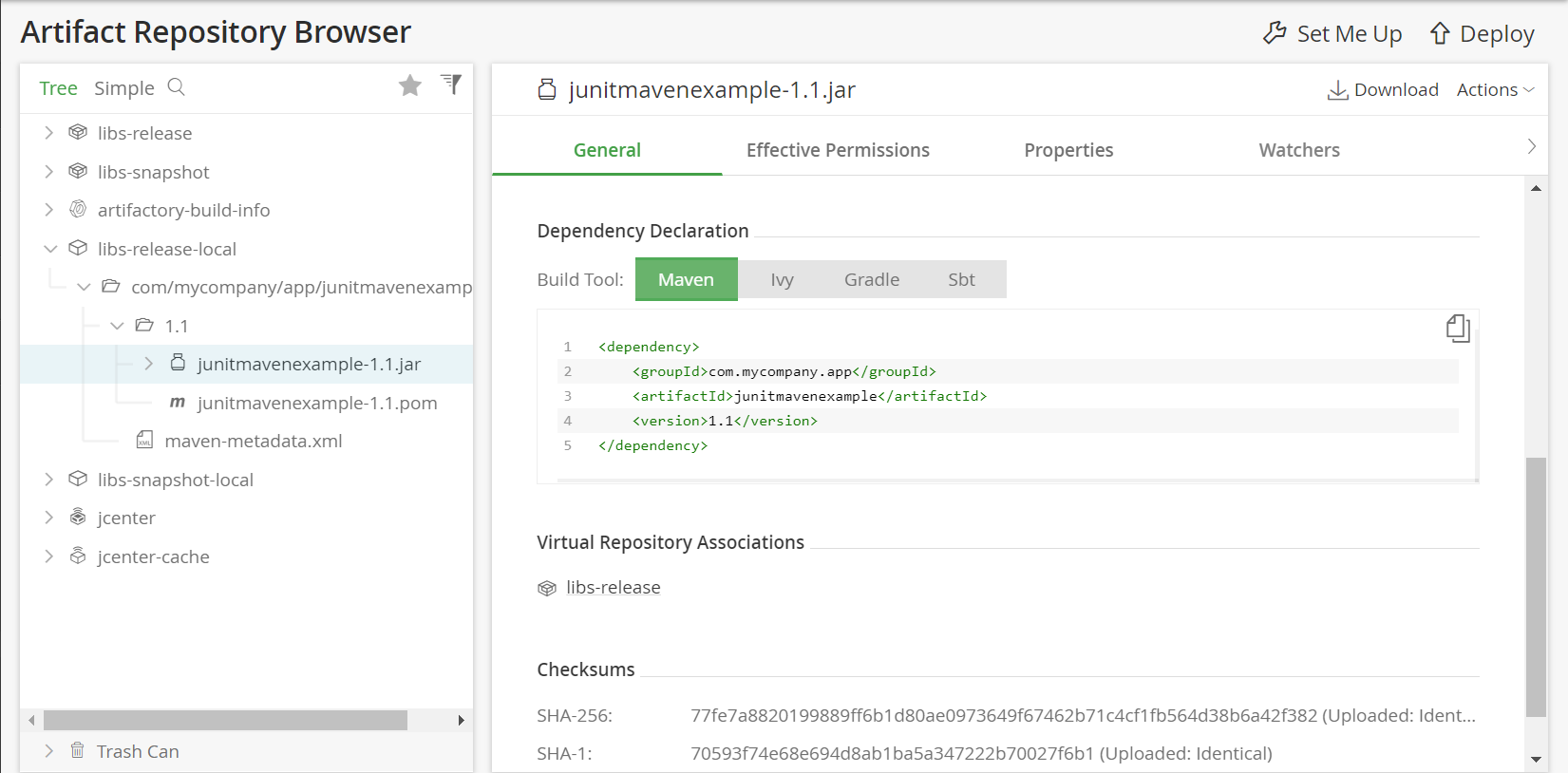Open the Effective Permissions tab
Screen dimensions: 1568x773
838,150
